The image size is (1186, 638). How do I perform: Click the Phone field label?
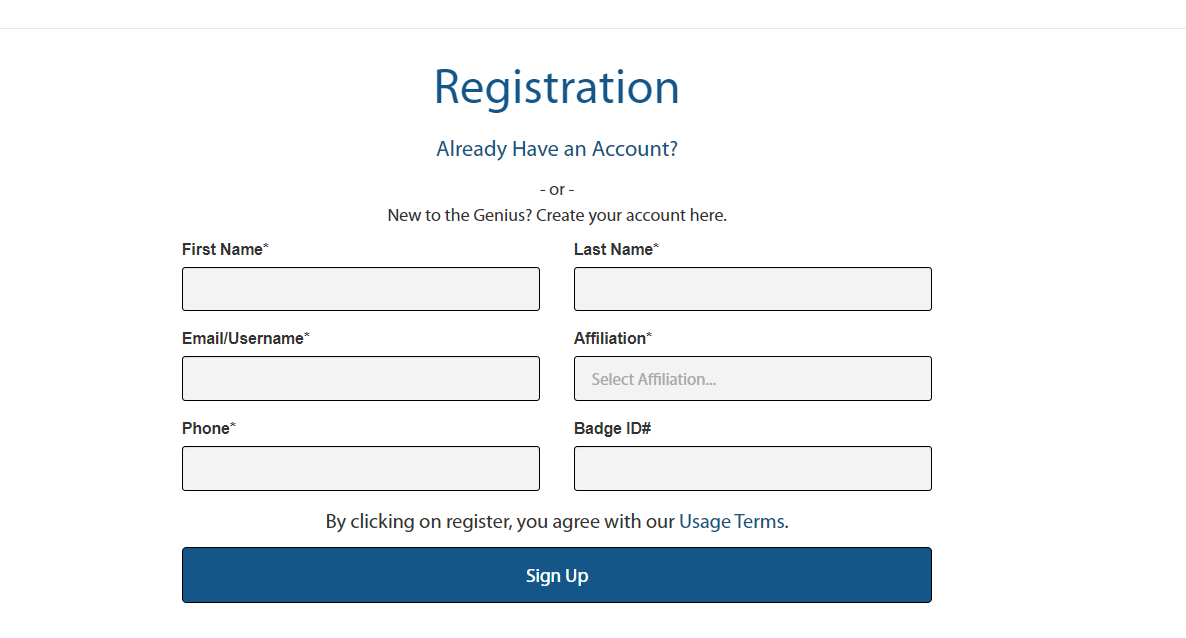click(x=206, y=428)
